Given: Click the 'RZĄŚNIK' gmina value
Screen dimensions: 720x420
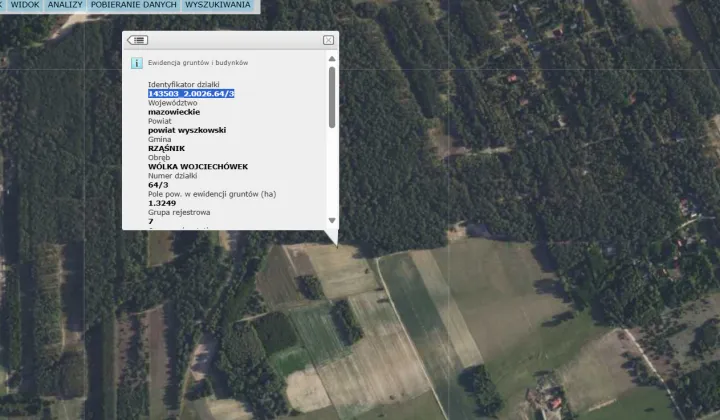Looking at the screenshot, I should [x=167, y=148].
